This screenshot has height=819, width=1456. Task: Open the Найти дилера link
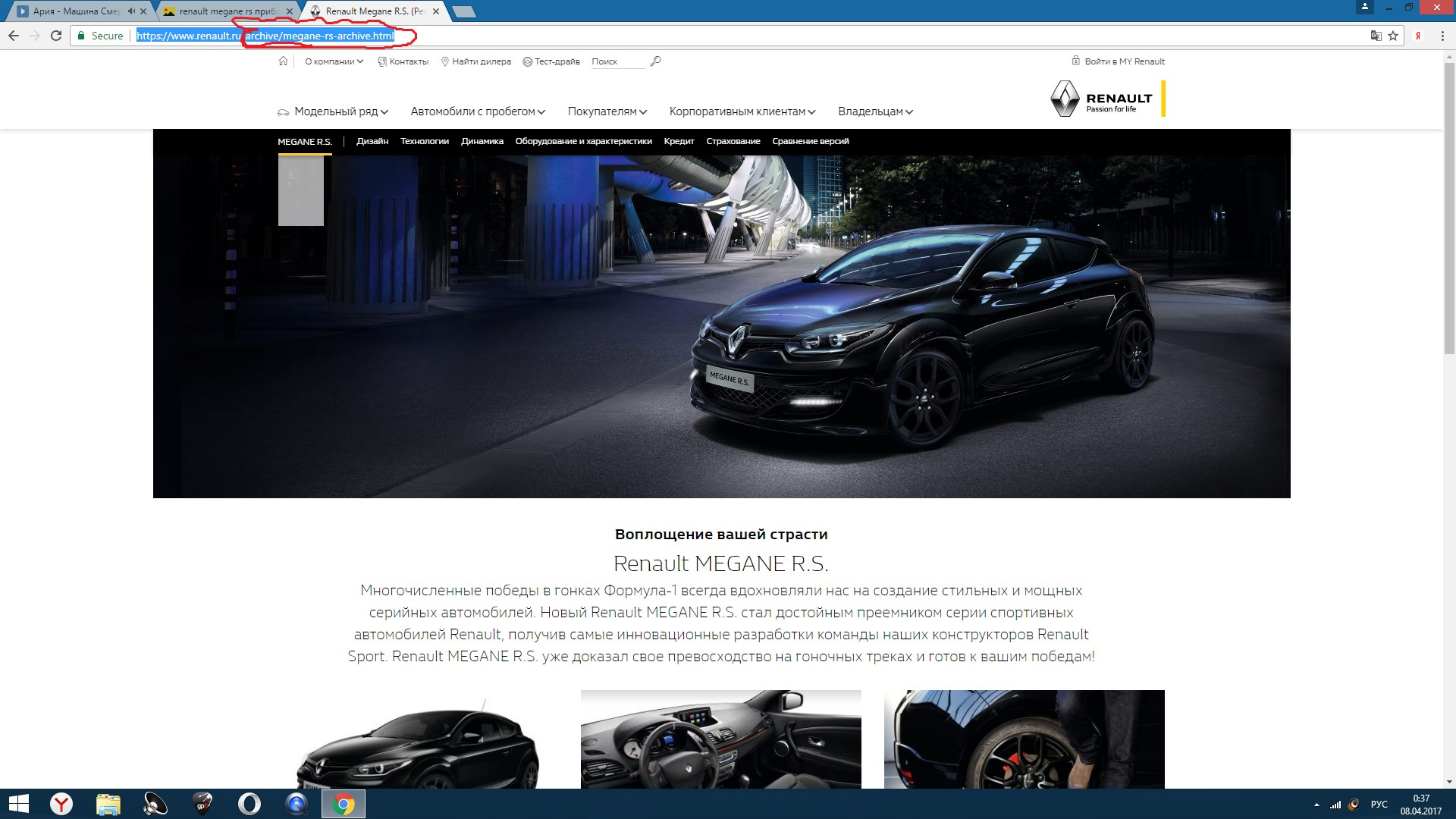pyautogui.click(x=476, y=61)
